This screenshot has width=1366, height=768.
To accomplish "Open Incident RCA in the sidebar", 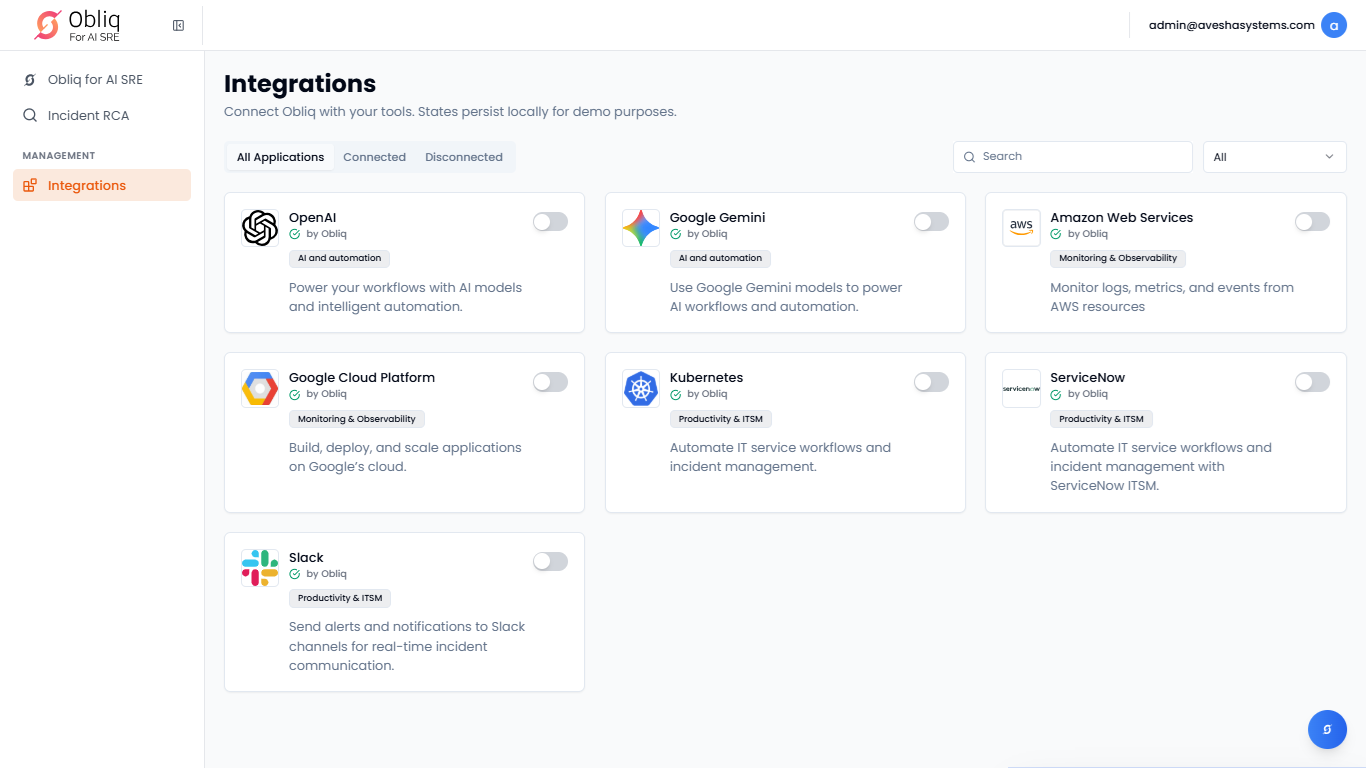I will [88, 115].
